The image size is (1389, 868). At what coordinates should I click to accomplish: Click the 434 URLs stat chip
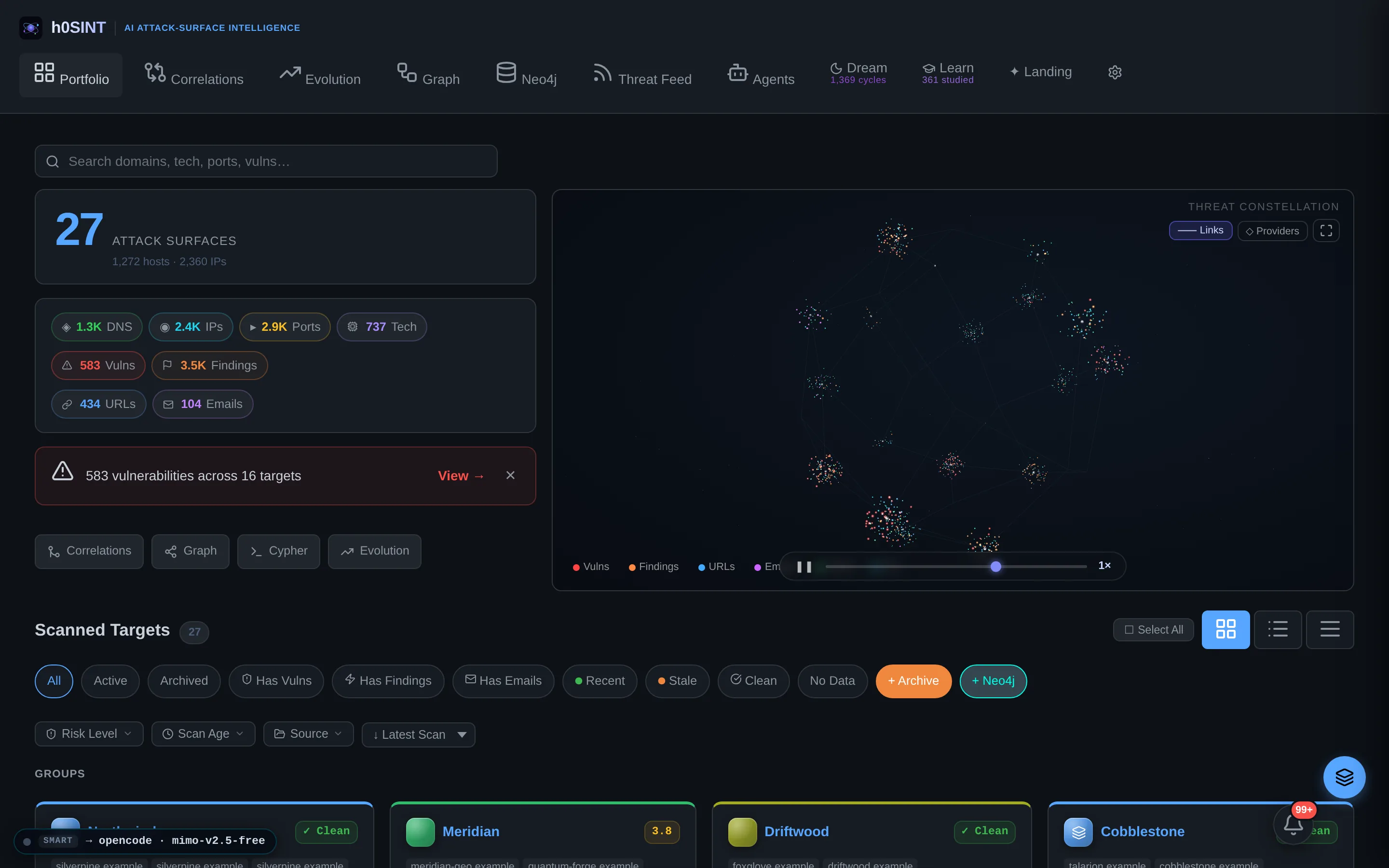click(x=99, y=404)
